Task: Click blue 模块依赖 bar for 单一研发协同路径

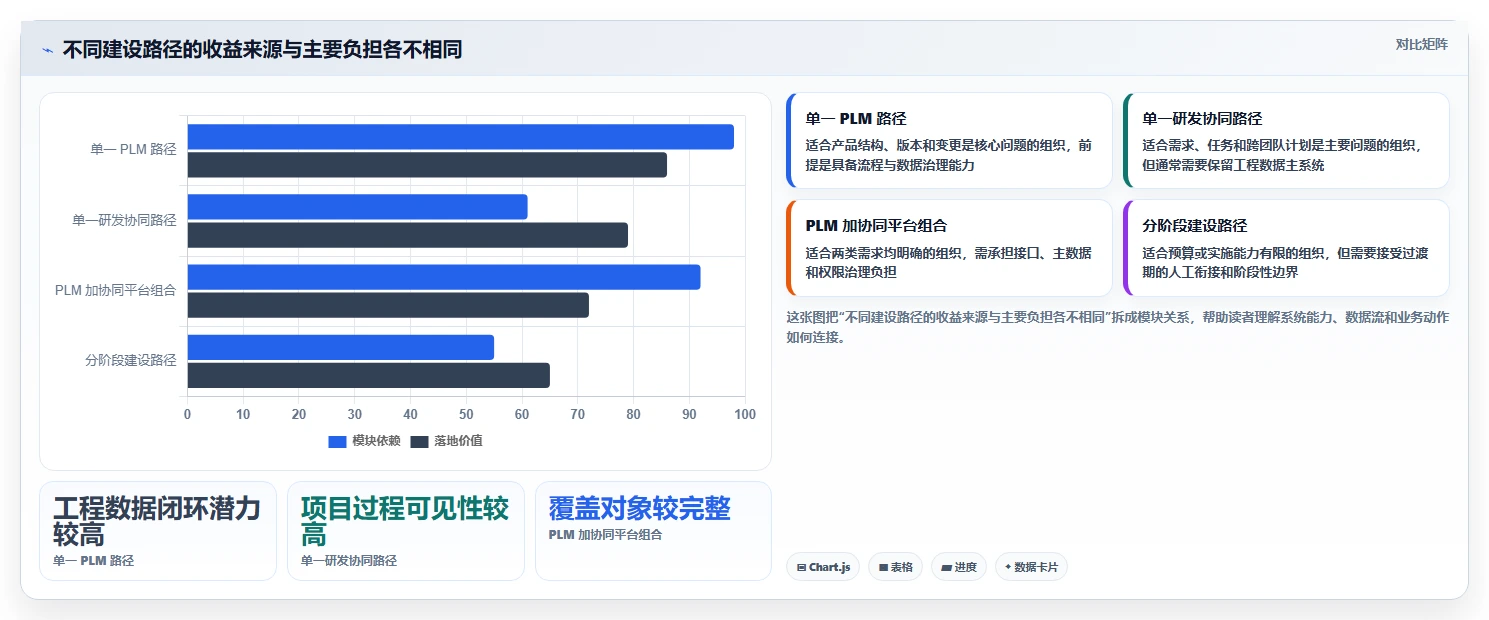Action: (358, 207)
